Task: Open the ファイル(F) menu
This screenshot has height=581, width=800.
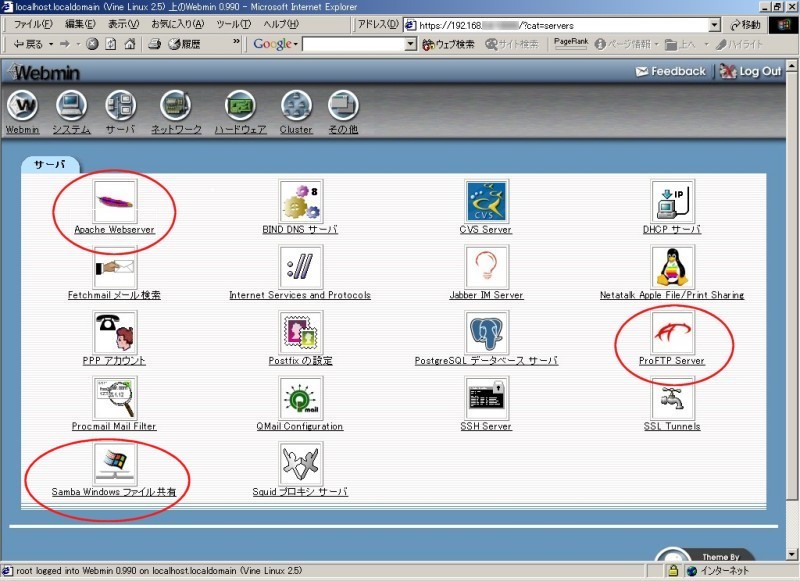Action: (33, 24)
